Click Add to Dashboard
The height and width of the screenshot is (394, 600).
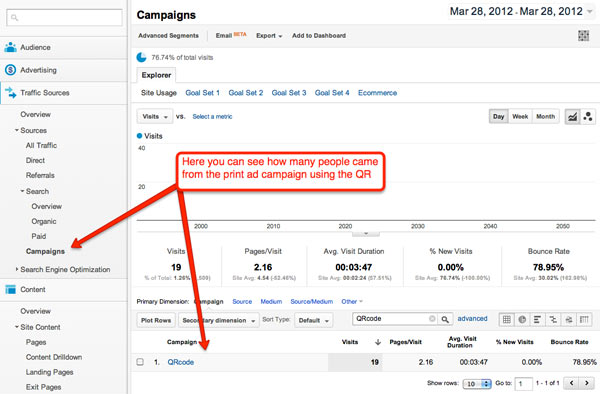click(x=319, y=36)
